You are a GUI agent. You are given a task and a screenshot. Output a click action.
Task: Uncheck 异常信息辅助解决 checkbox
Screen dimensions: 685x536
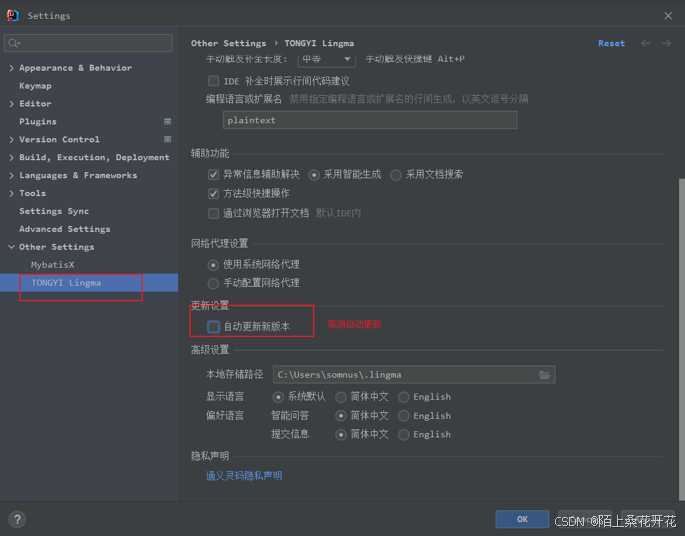[x=213, y=175]
